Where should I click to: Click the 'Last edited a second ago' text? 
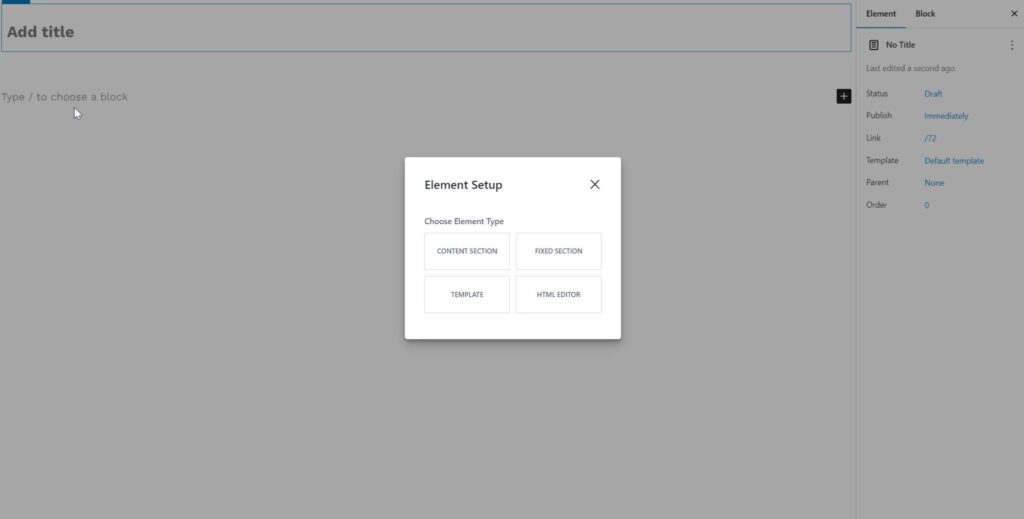911,68
